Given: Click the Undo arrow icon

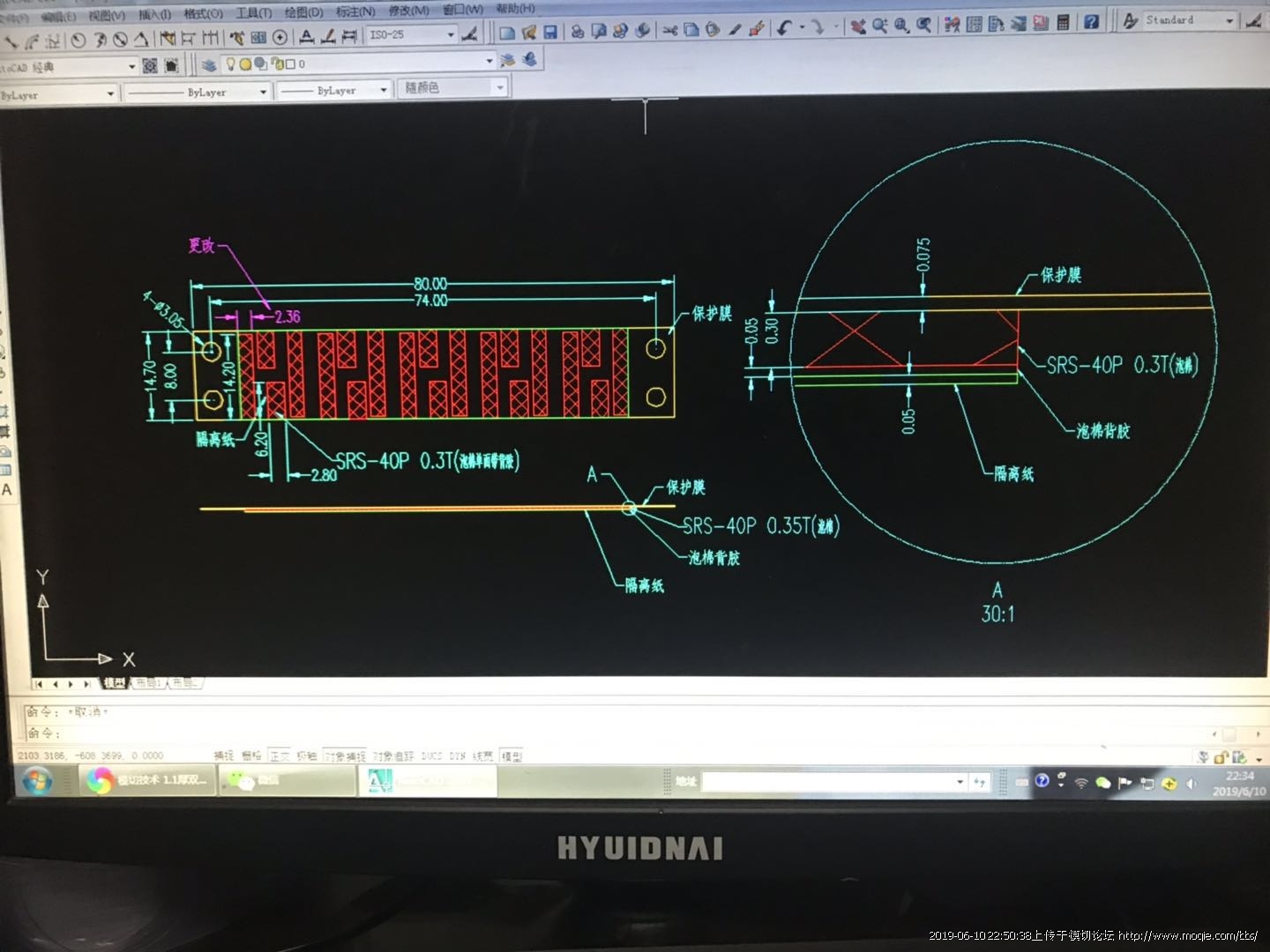Looking at the screenshot, I should pos(784,28).
